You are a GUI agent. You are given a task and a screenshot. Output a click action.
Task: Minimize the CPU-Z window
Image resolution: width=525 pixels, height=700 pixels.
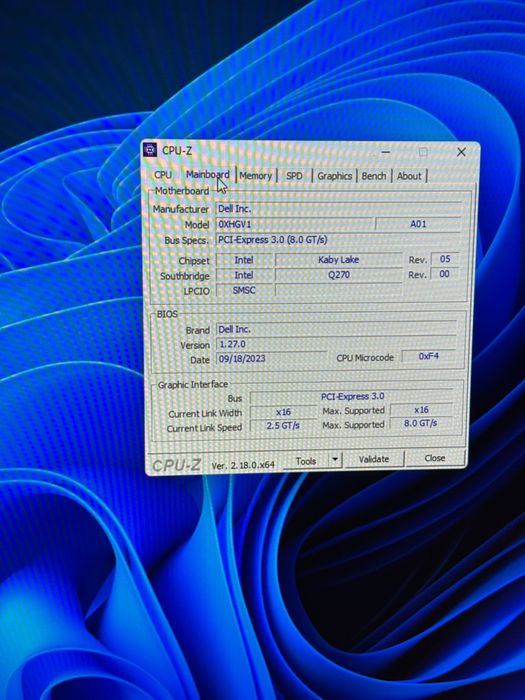tap(386, 152)
